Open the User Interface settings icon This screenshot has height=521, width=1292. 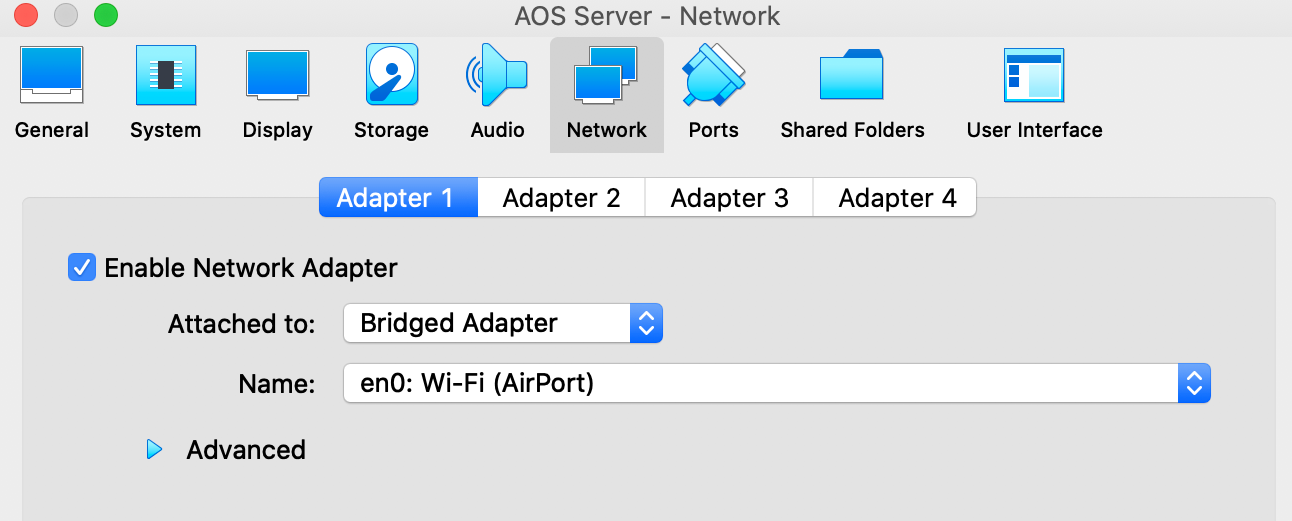coord(1034,77)
